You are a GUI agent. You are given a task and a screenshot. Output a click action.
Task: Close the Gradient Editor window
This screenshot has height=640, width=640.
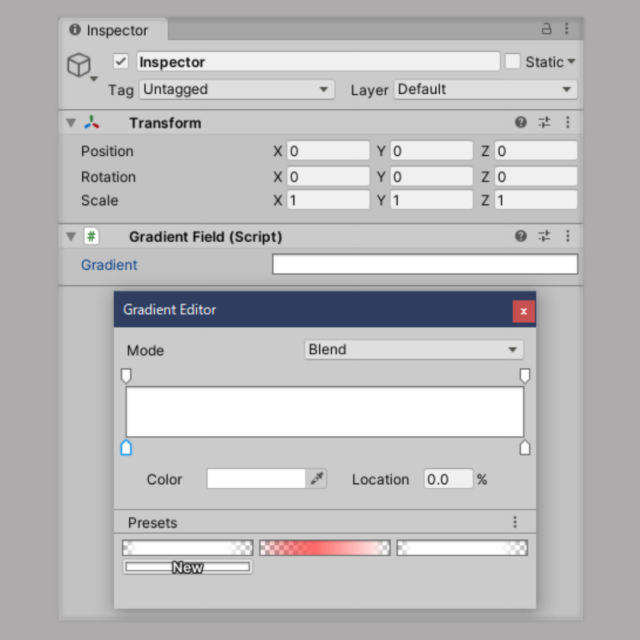coord(524,311)
